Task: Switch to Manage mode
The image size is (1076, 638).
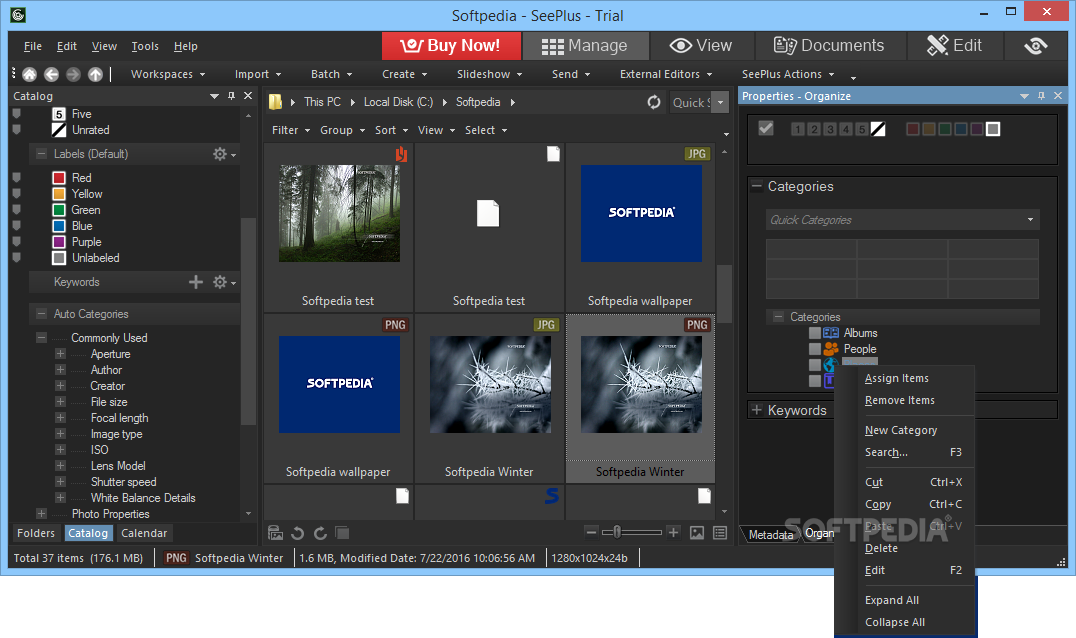Action: tap(585, 45)
